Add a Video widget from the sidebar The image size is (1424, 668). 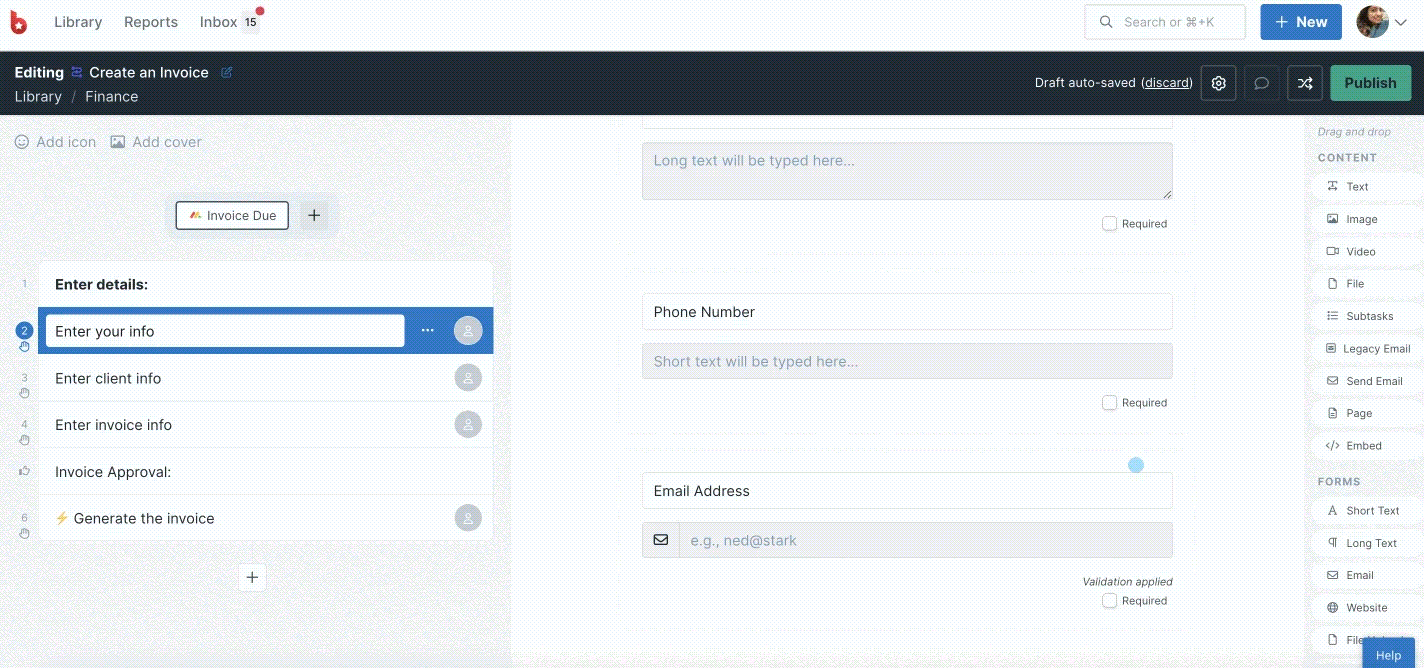pos(1358,251)
